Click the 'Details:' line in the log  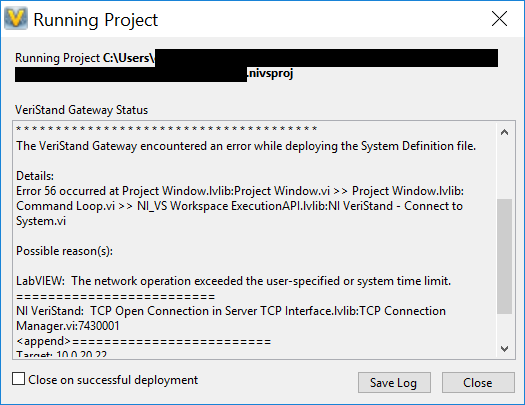(x=35, y=176)
